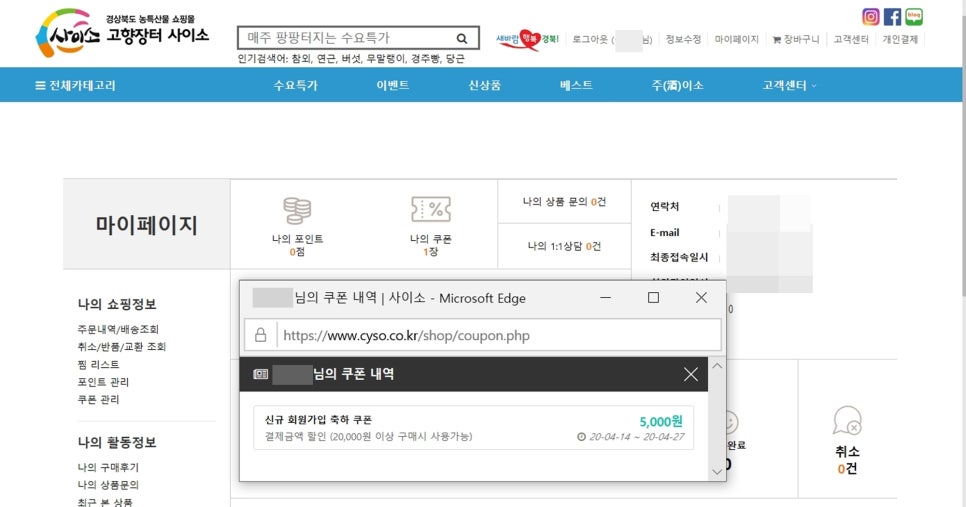966x507 pixels.
Task: Click 나의 1:1상담 0건
Action: (x=564, y=246)
